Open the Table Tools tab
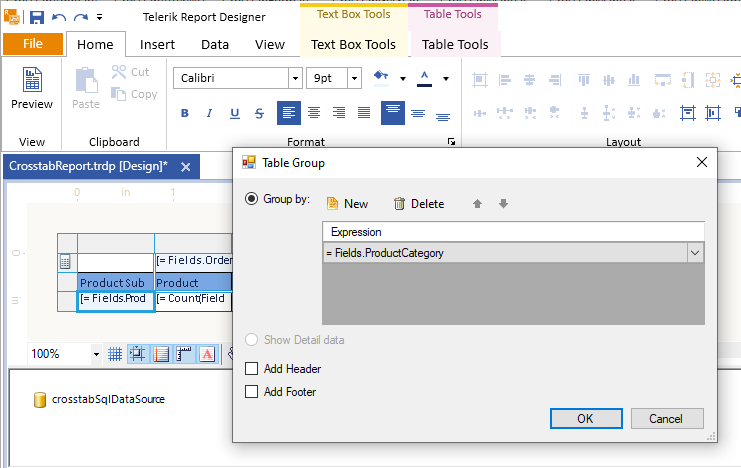This screenshot has width=741, height=468. (455, 44)
